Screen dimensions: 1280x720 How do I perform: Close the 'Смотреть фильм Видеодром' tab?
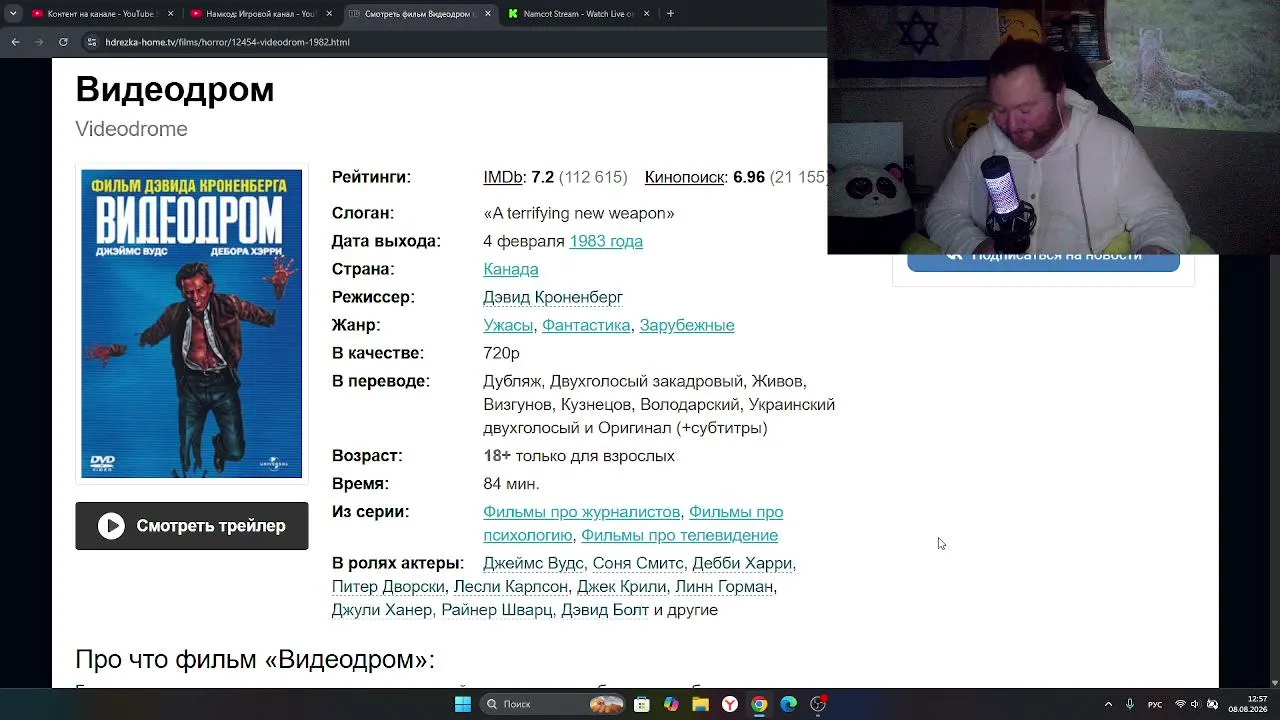click(487, 14)
